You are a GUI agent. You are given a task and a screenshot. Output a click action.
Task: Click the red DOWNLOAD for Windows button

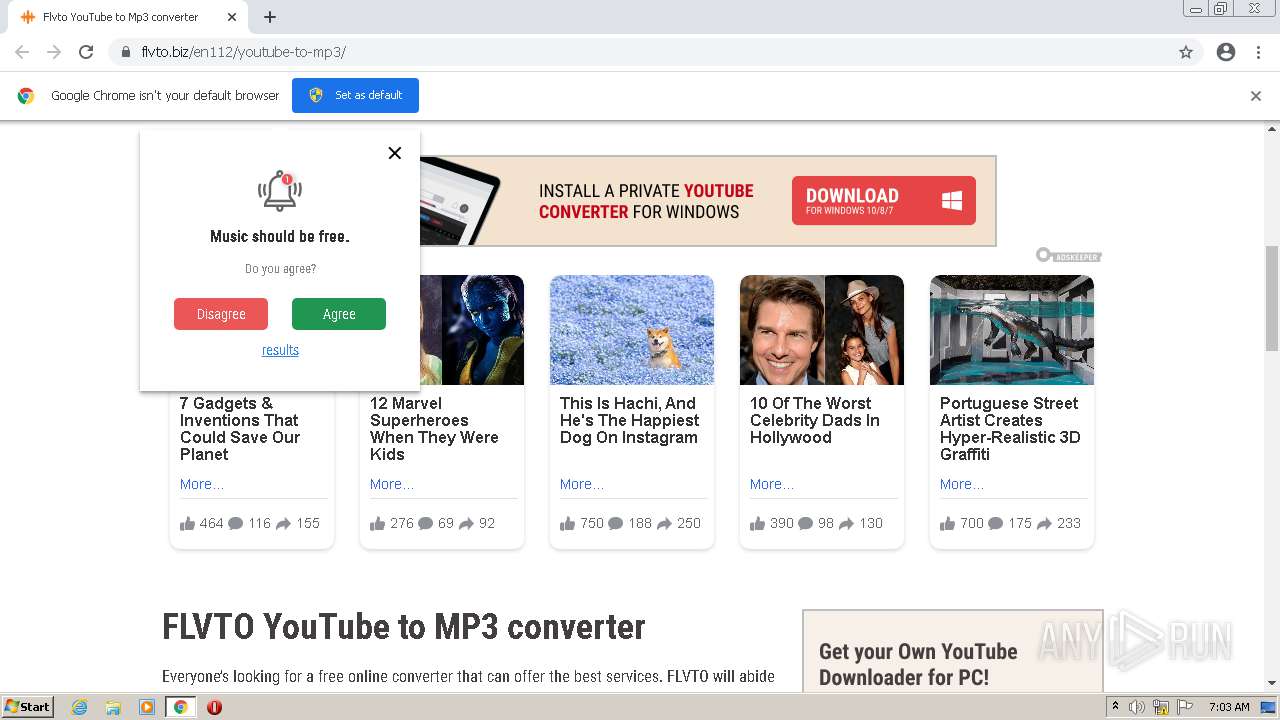tap(883, 201)
